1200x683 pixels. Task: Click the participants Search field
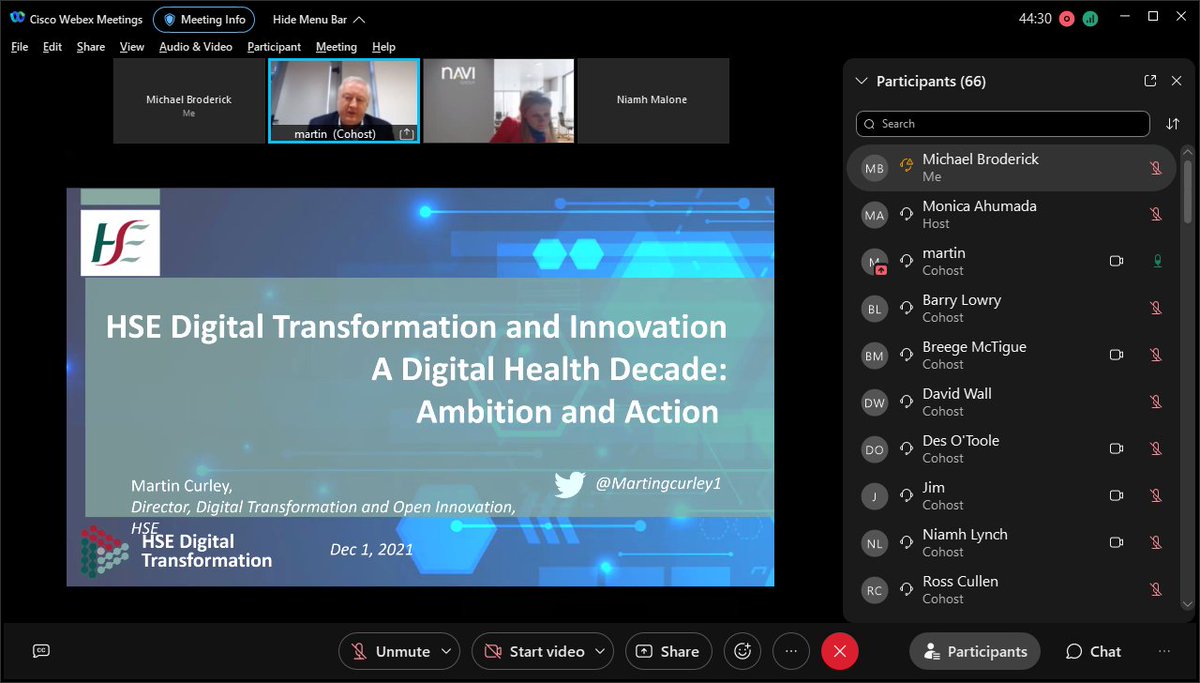[x=1000, y=123]
